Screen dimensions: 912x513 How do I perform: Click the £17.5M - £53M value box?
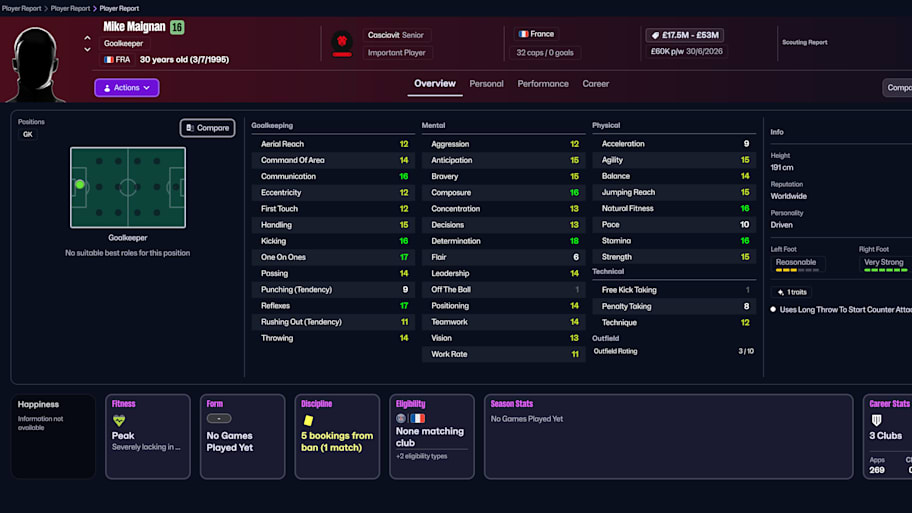[685, 35]
